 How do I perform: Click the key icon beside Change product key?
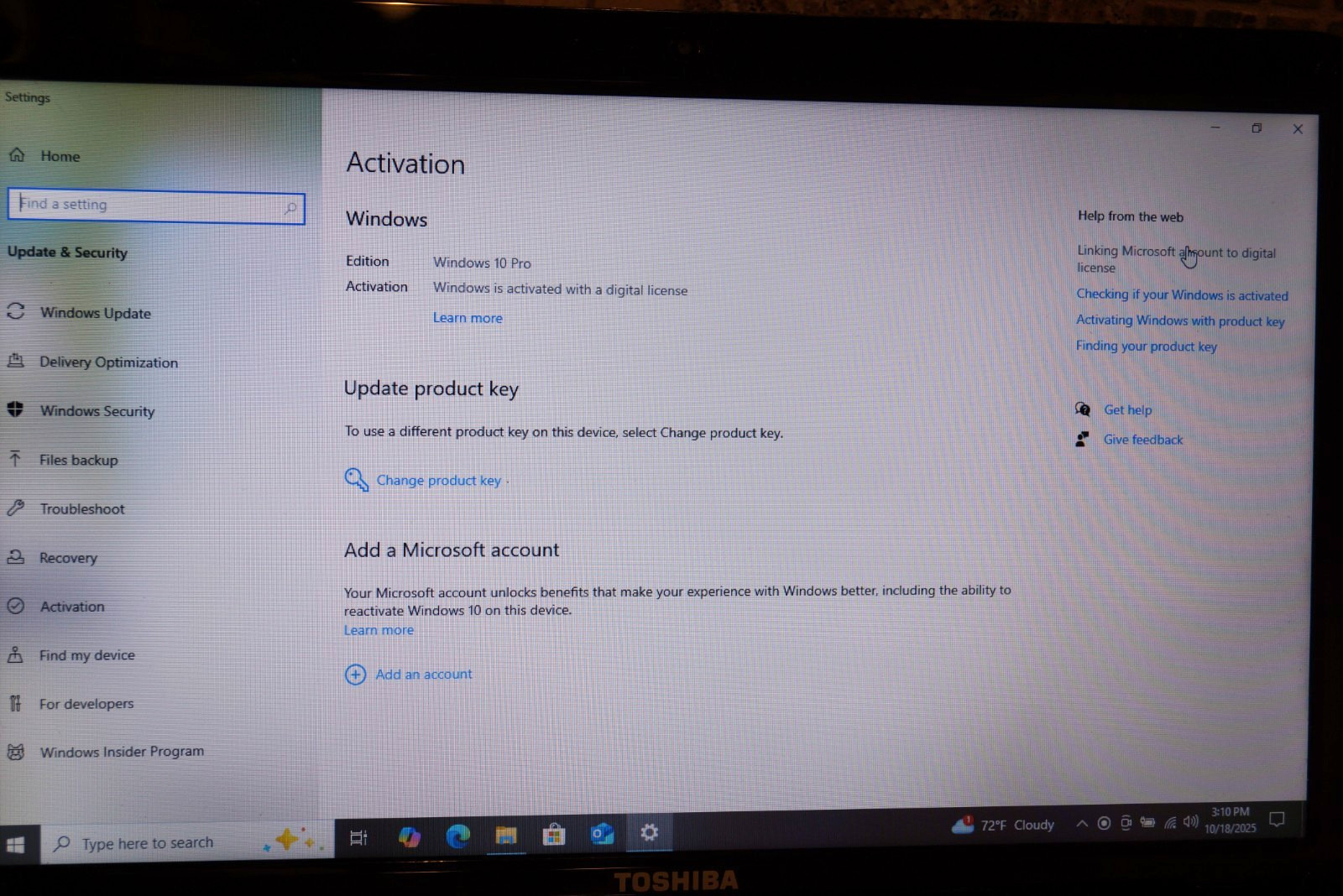357,479
